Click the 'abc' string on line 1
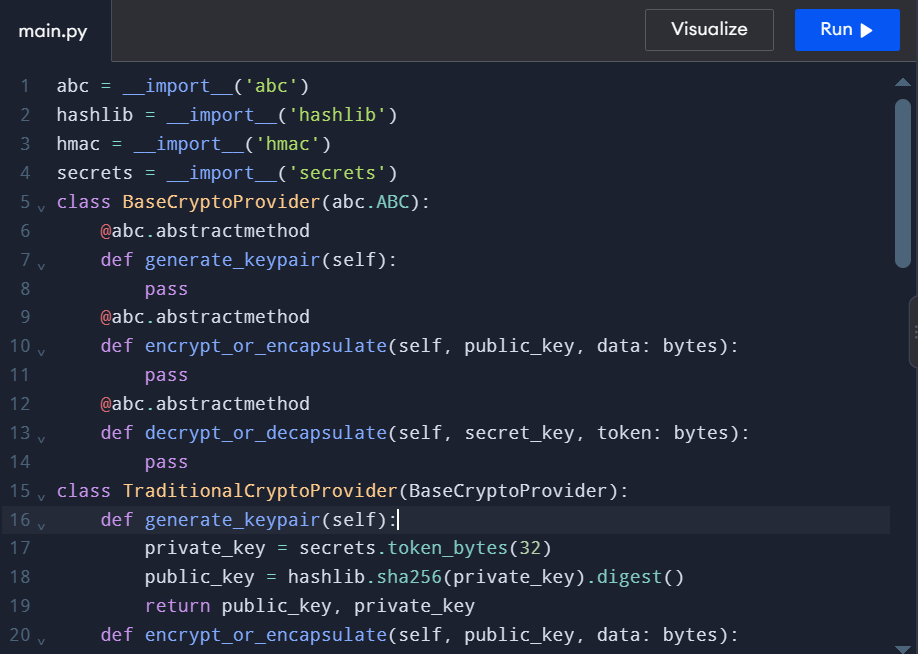 tap(271, 86)
